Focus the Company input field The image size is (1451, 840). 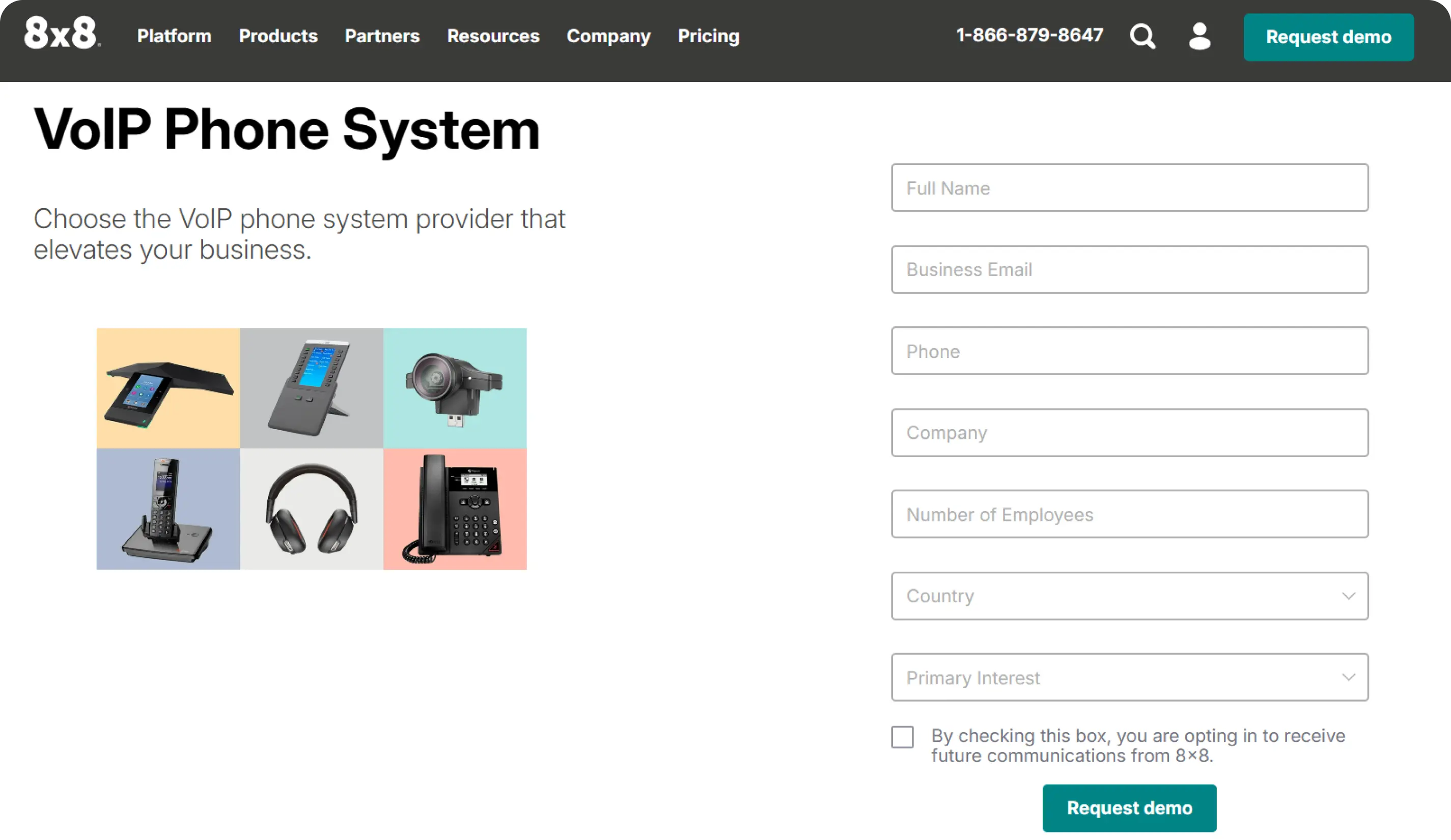click(1130, 432)
